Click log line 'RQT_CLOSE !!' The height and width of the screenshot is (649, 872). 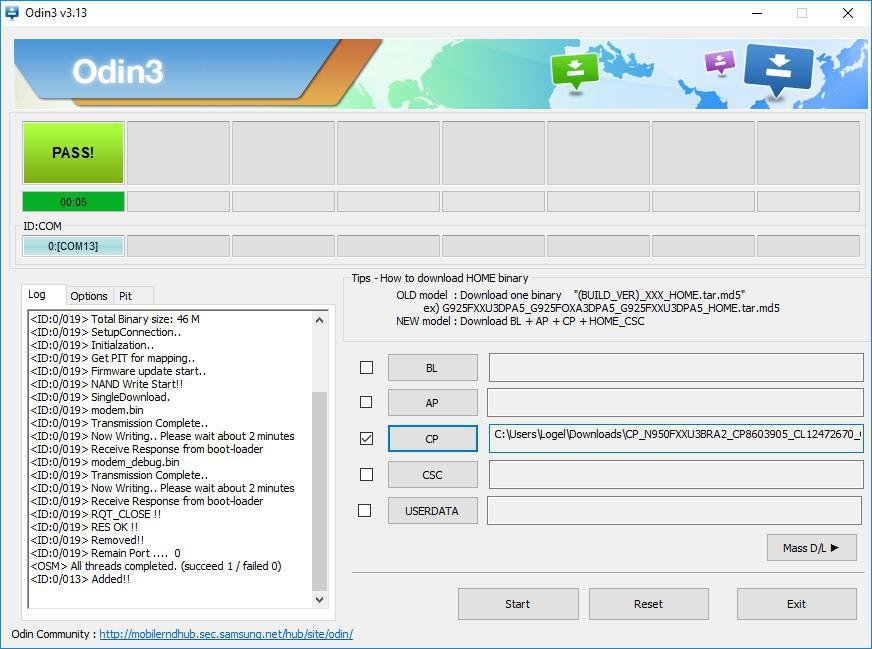click(96, 514)
